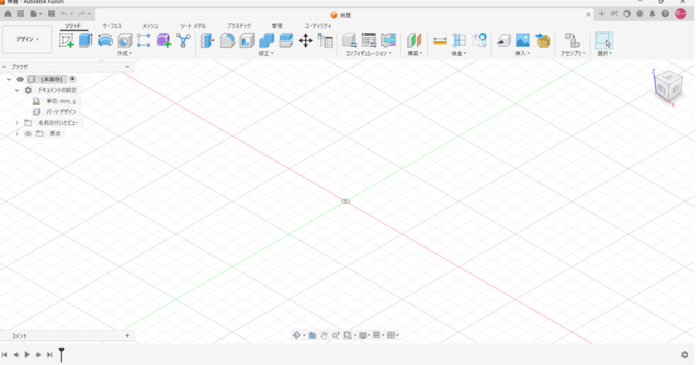Open the Configuration table icon

(x=369, y=41)
